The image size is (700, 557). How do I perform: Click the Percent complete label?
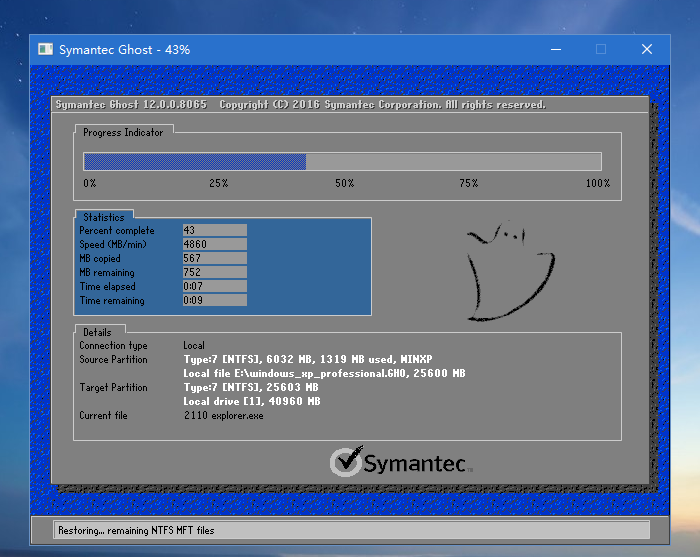pos(117,231)
